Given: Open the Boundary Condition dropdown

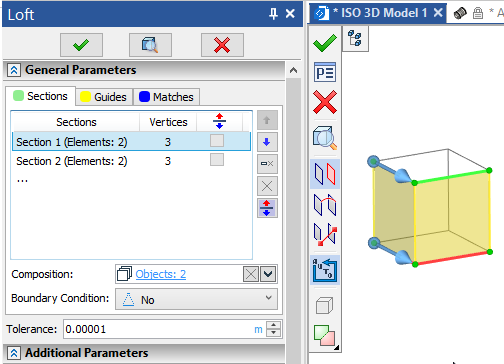Looking at the screenshot, I should click(x=196, y=299).
